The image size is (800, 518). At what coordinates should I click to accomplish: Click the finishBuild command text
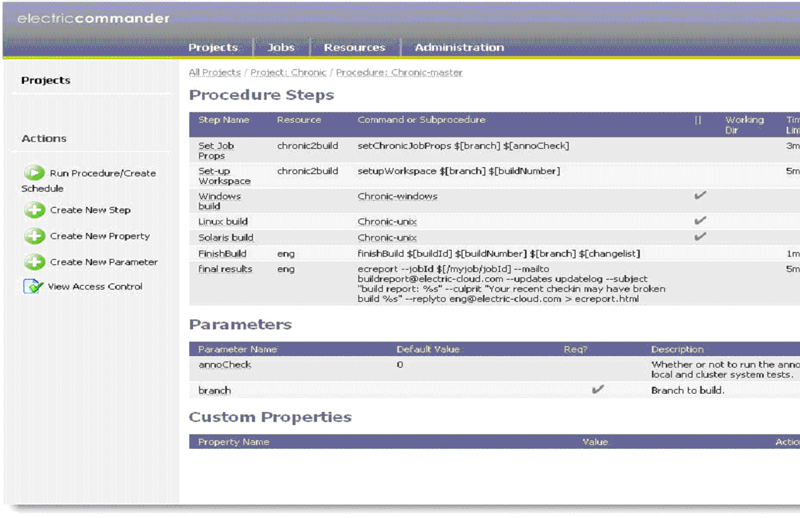(x=499, y=254)
